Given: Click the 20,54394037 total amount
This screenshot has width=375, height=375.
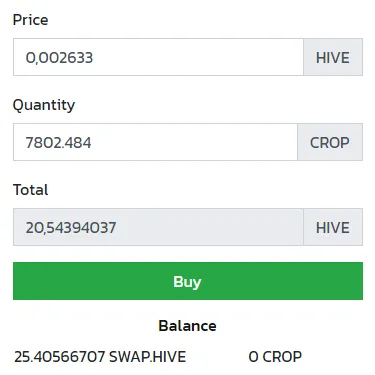Looking at the screenshot, I should (71, 228).
